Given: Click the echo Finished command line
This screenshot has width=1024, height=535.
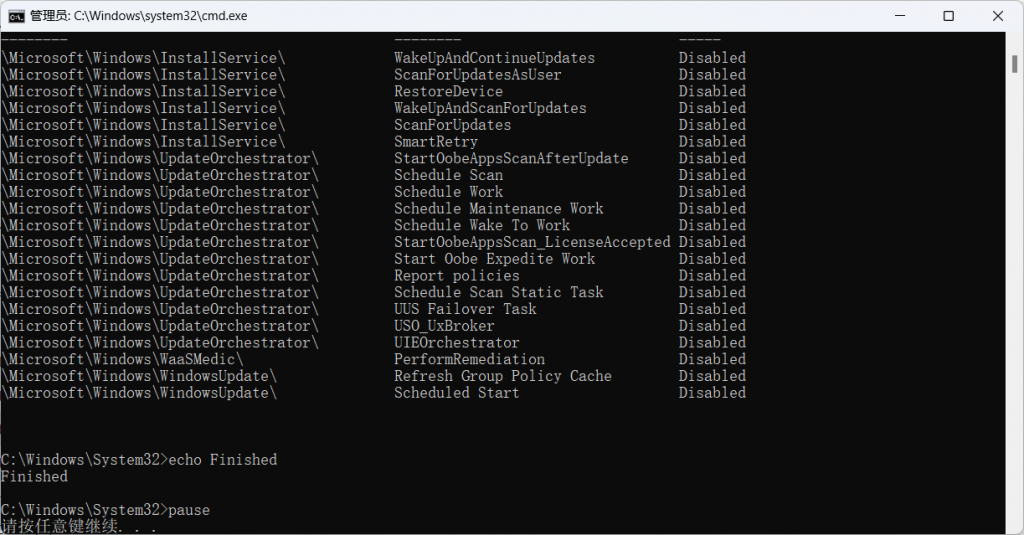Looking at the screenshot, I should click(139, 460).
